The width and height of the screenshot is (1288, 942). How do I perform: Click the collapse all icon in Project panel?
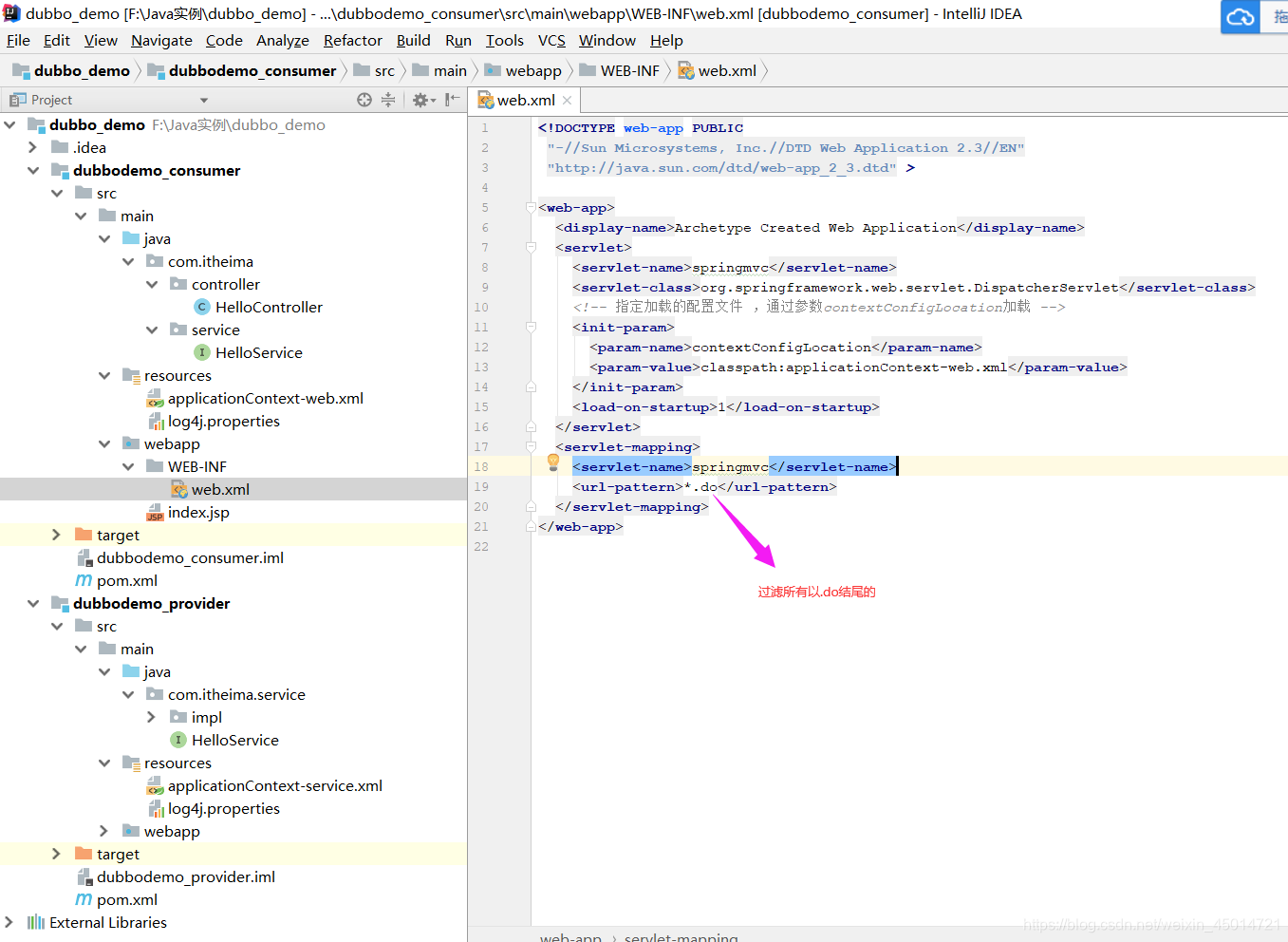tap(388, 100)
